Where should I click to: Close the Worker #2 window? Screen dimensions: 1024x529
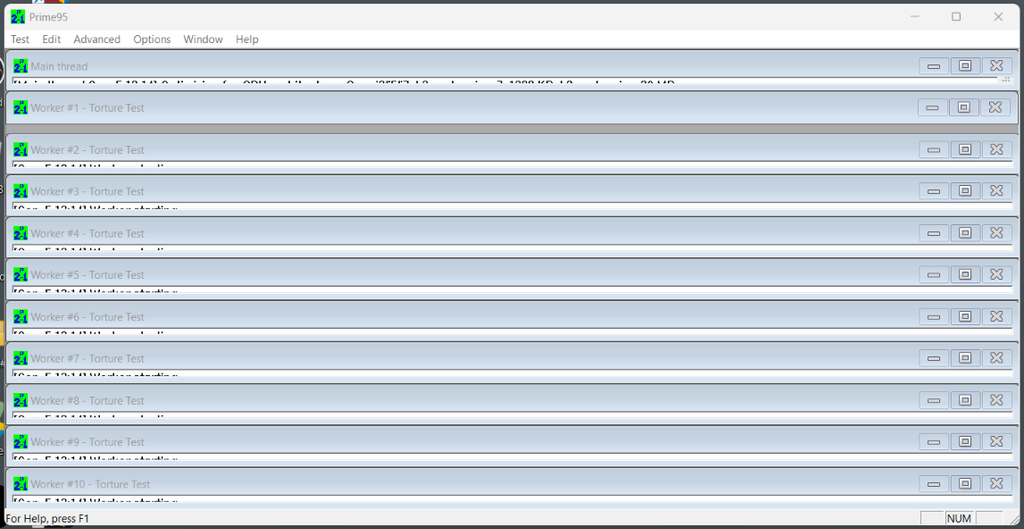click(x=997, y=149)
